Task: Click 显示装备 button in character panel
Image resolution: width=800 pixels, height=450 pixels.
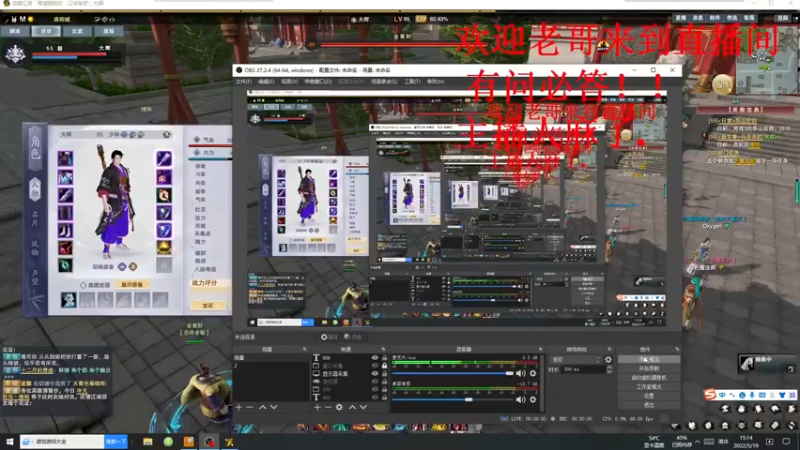Action: [x=132, y=285]
